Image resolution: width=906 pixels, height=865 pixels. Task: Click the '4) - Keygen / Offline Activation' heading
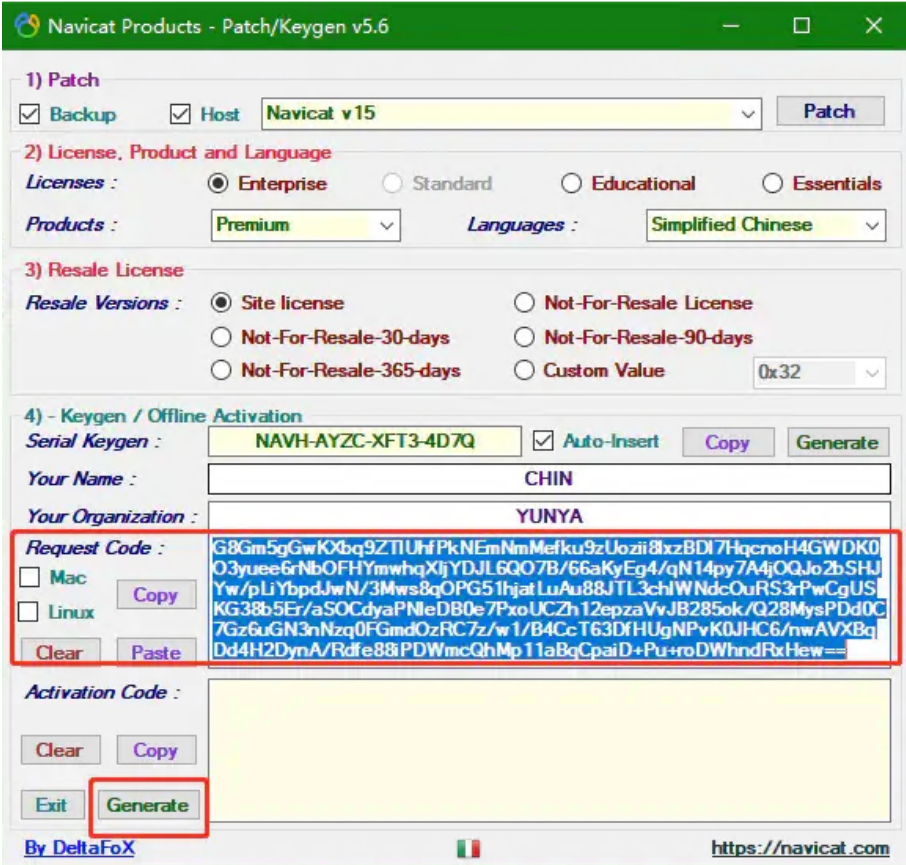click(x=163, y=415)
